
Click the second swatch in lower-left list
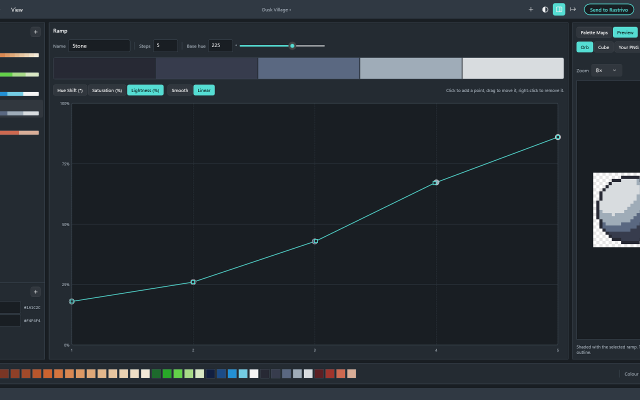click(x=10, y=320)
